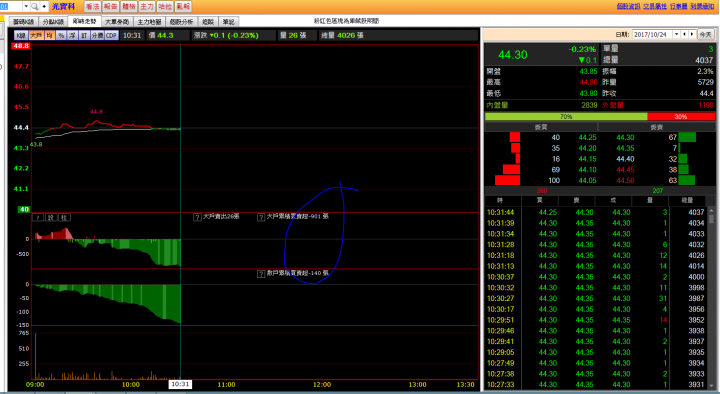Click the ? help button left of 設 in indicator panel

[x=38, y=217]
